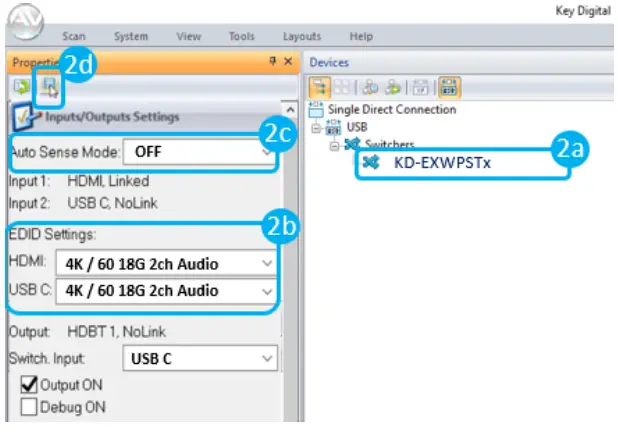Click the round AV application logo button

click(x=26, y=22)
